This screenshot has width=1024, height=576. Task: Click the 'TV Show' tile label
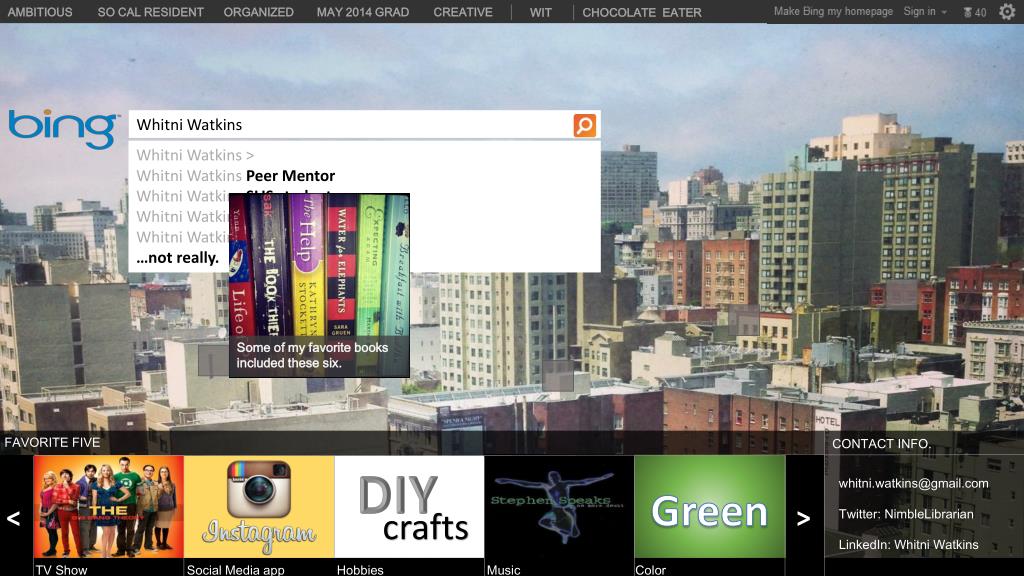point(61,569)
